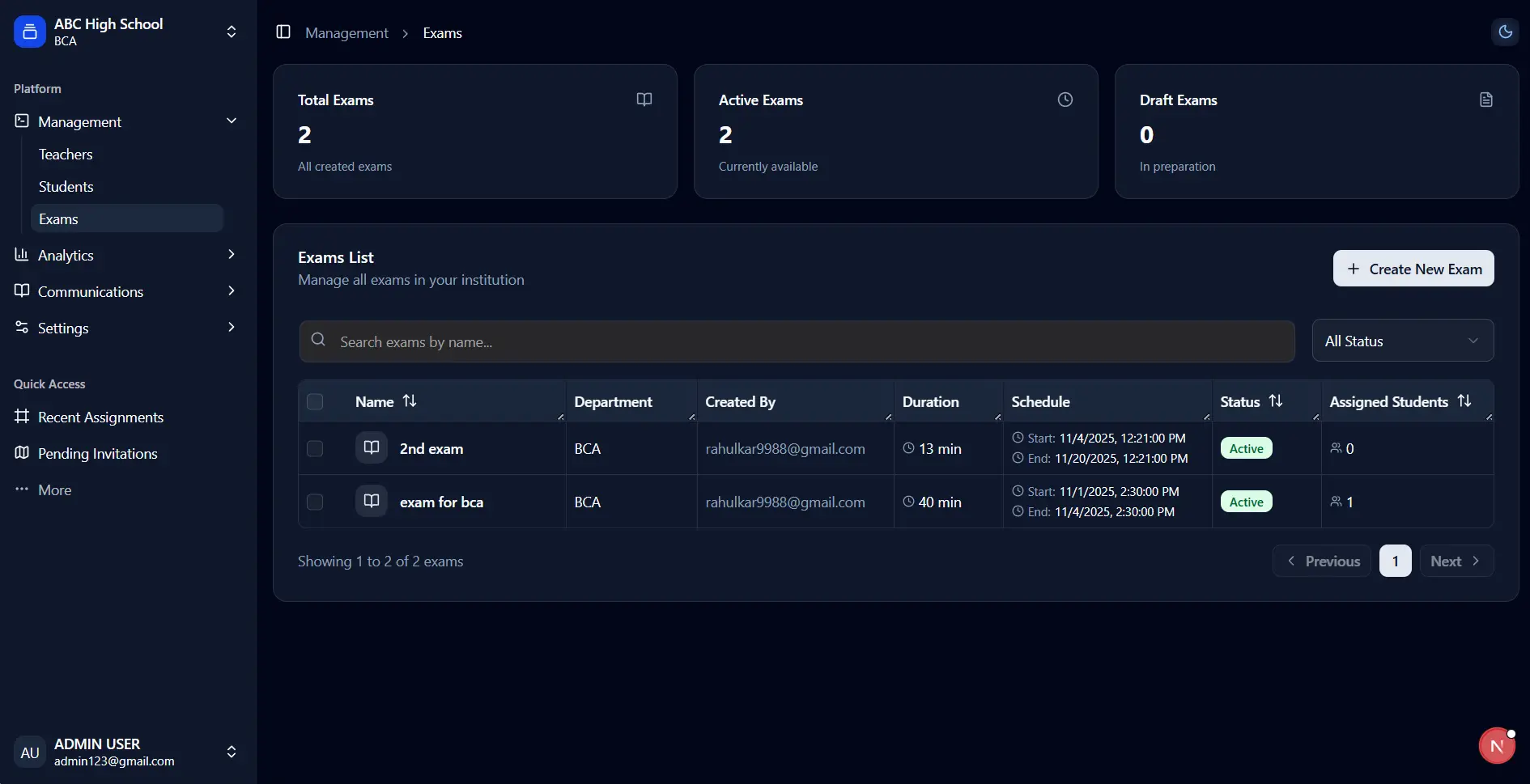Click the book icon beside exam for bca

pos(372,502)
